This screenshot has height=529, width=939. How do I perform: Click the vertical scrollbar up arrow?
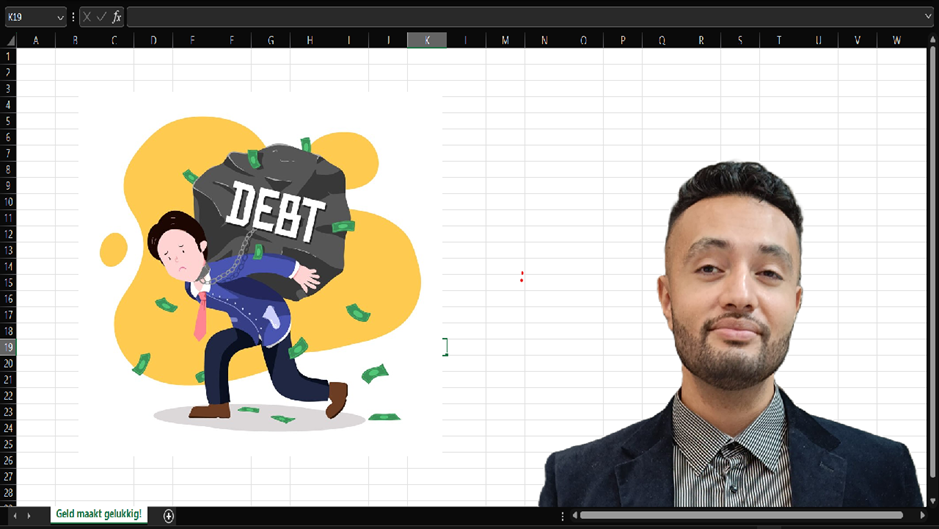click(x=932, y=41)
